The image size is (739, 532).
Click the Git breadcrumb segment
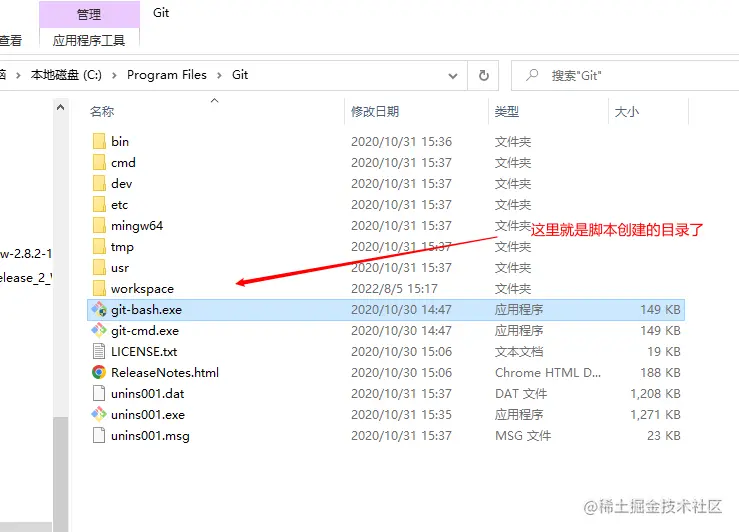(x=240, y=75)
